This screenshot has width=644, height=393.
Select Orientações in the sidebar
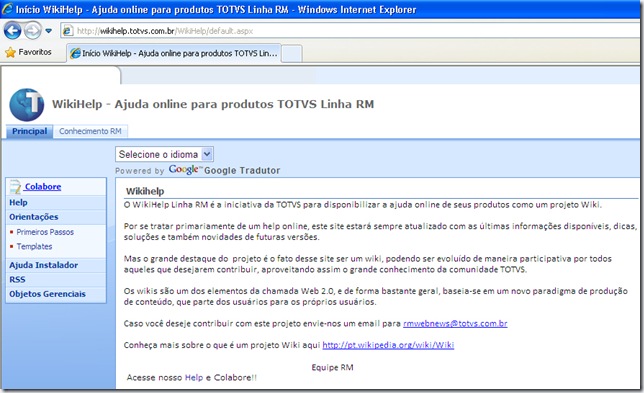point(34,217)
